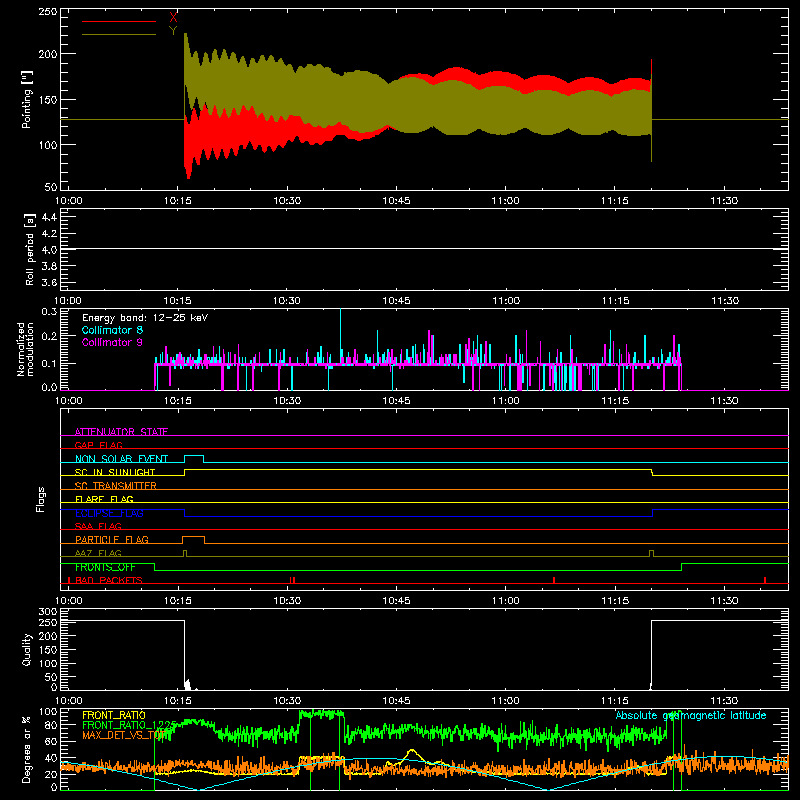Click the 10:45 tick label under modulation plot
This screenshot has width=800, height=800.
coord(396,401)
